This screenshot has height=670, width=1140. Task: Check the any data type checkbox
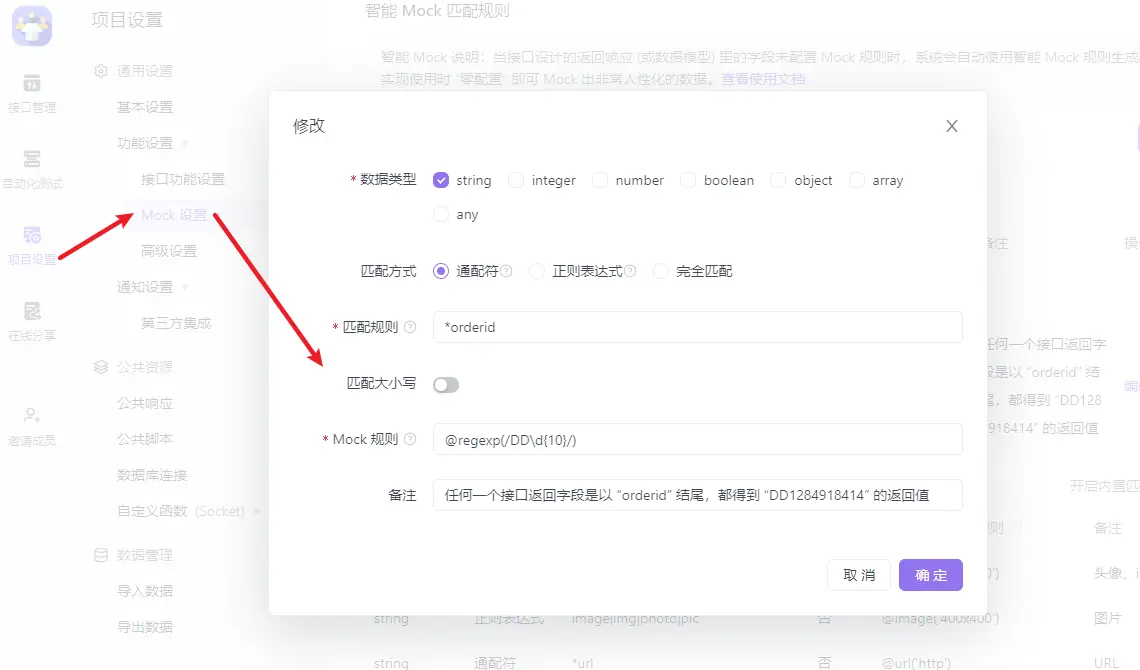441,214
